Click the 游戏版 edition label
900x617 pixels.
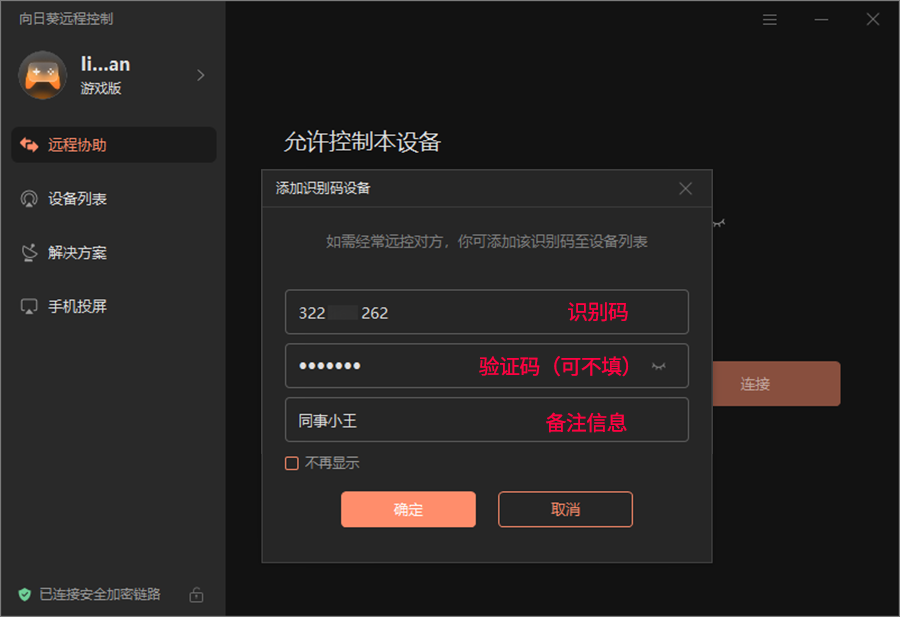click(101, 88)
